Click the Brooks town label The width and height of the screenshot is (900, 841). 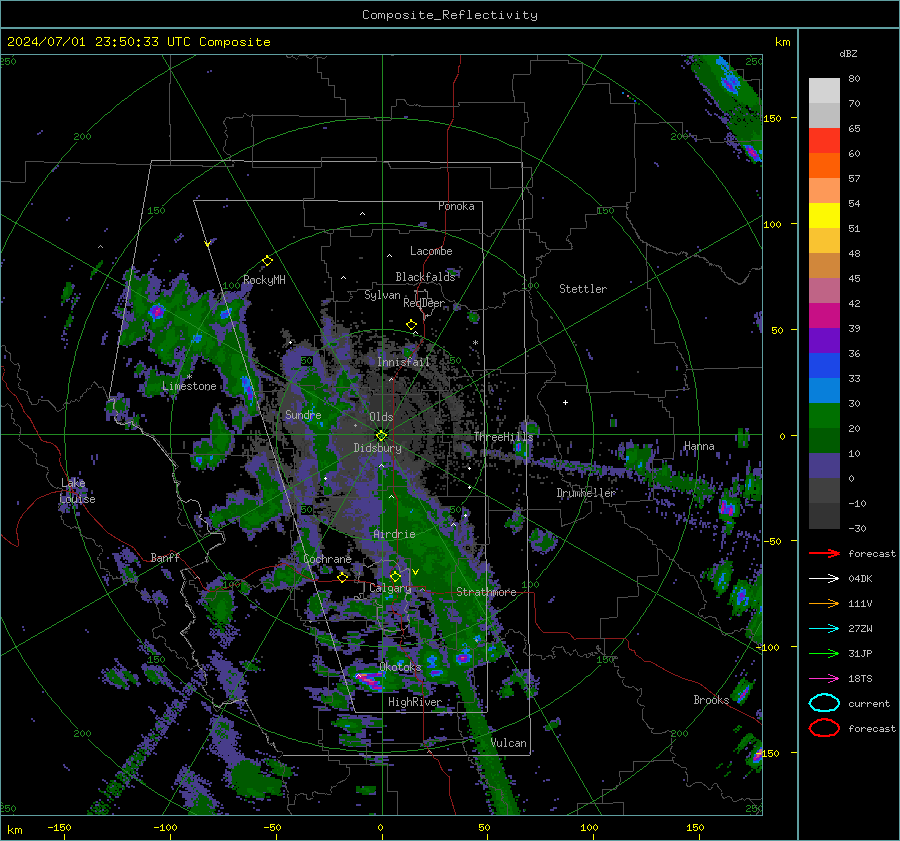point(711,700)
